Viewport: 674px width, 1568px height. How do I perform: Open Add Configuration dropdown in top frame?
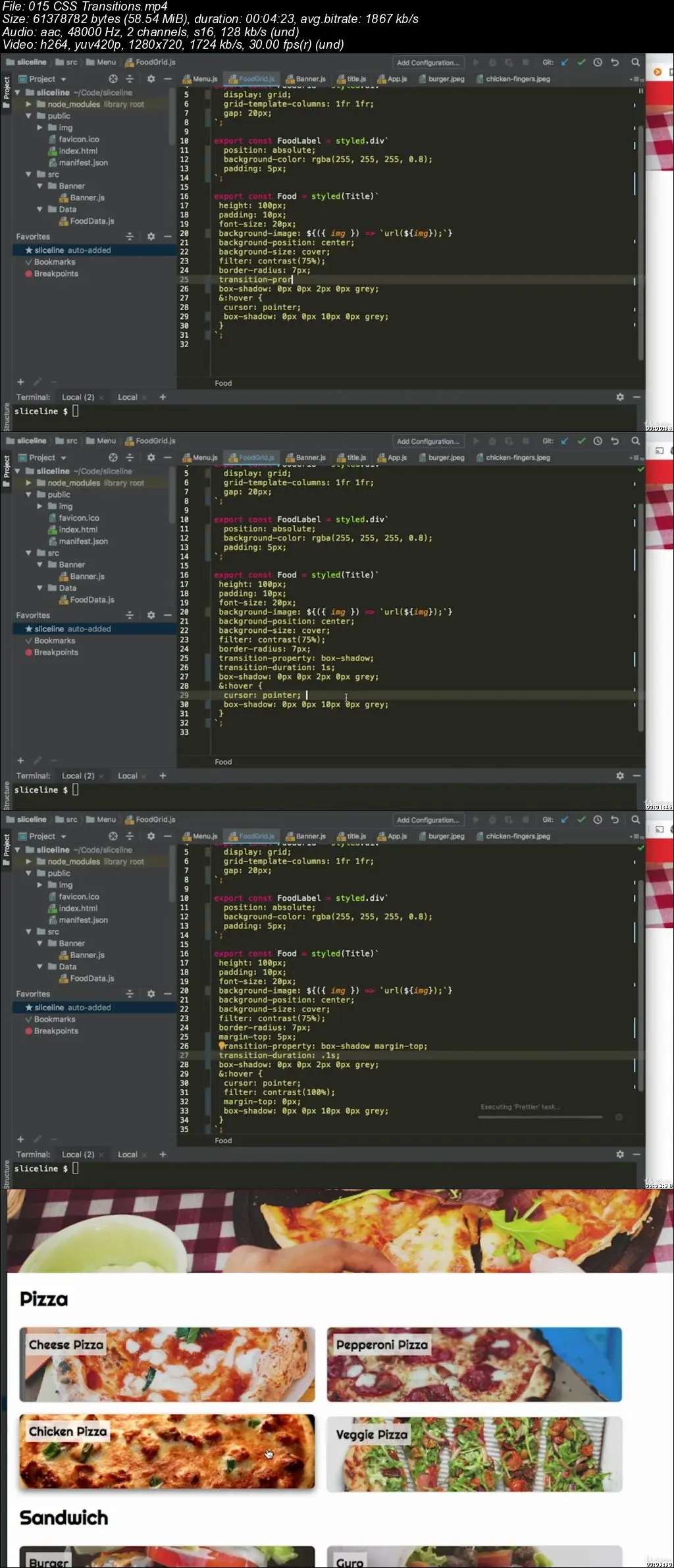pos(428,63)
